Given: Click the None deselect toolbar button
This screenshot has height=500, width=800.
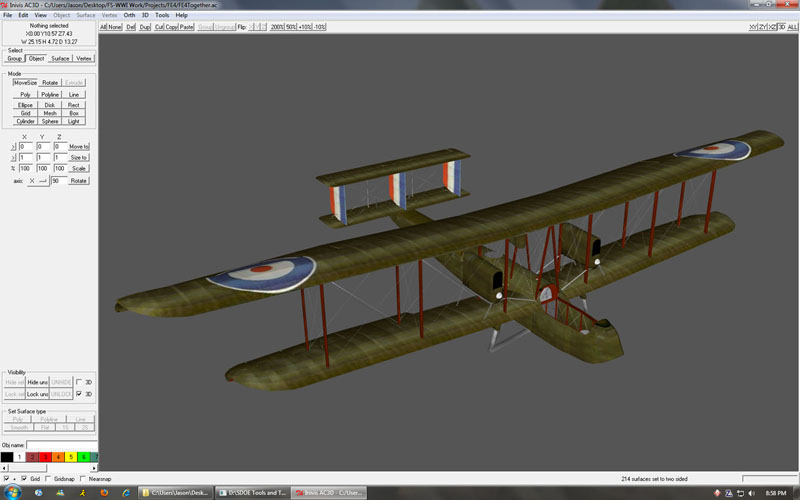Looking at the screenshot, I should coord(115,27).
